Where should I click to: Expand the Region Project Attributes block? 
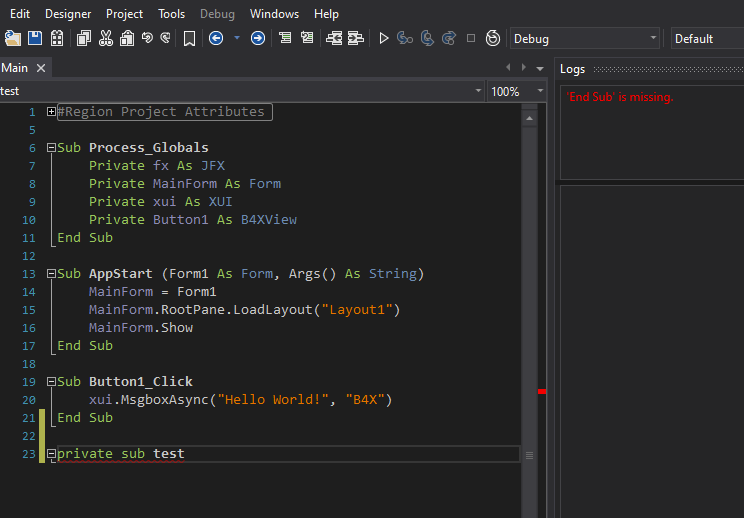click(51, 112)
